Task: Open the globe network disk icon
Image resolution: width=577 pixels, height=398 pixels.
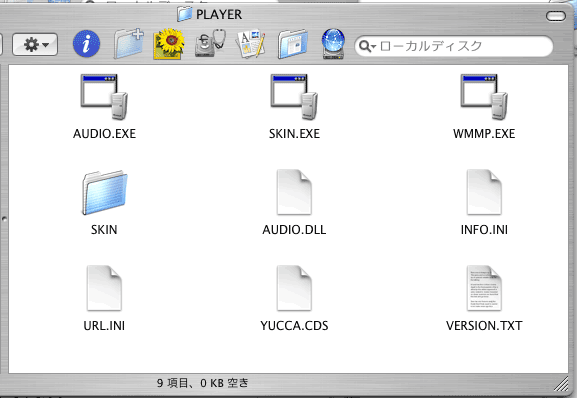Action: point(333,44)
